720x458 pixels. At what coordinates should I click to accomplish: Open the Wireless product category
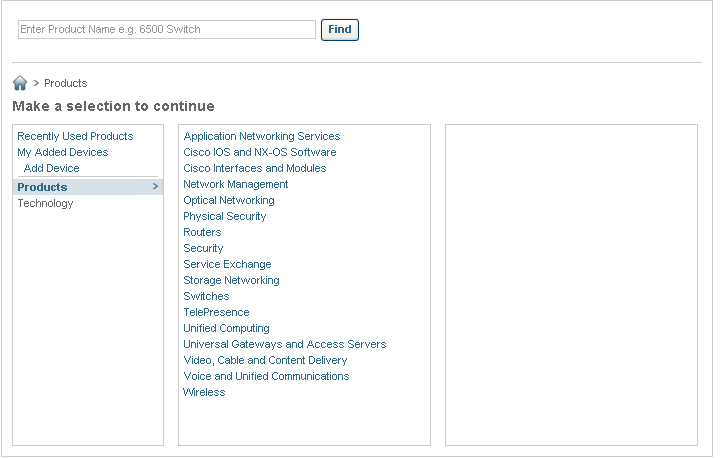(x=204, y=392)
